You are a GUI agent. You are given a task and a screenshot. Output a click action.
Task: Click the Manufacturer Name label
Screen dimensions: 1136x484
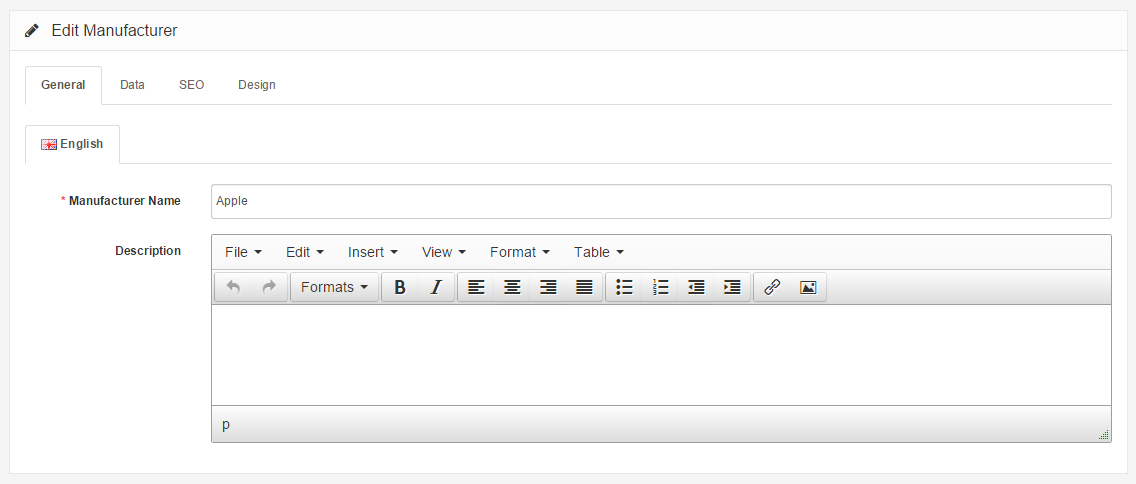[125, 201]
